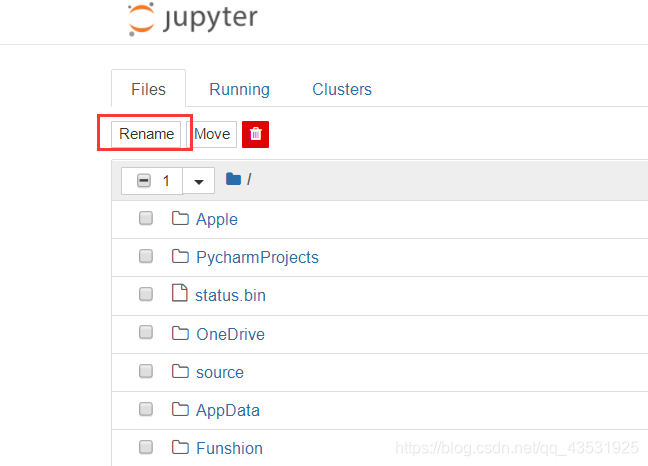Click the AppData folder icon
This screenshot has width=648, height=466.
coord(180,409)
